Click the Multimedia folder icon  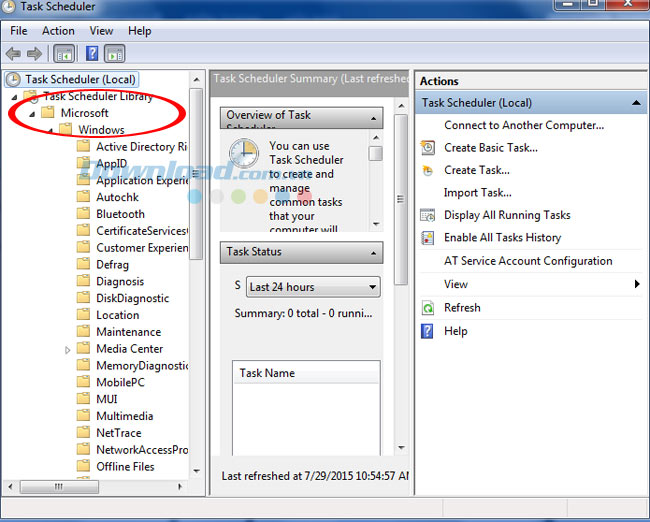(83, 415)
